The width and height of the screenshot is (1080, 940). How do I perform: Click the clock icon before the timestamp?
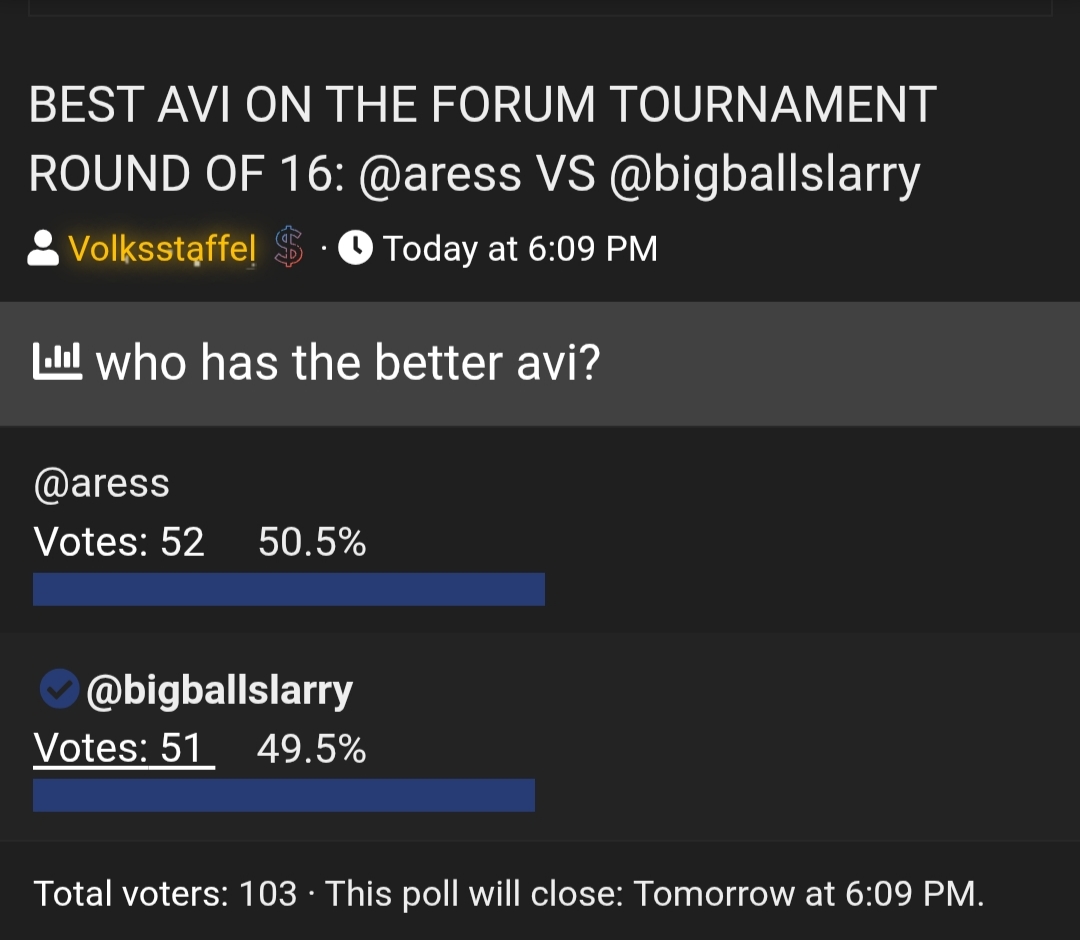[x=355, y=248]
